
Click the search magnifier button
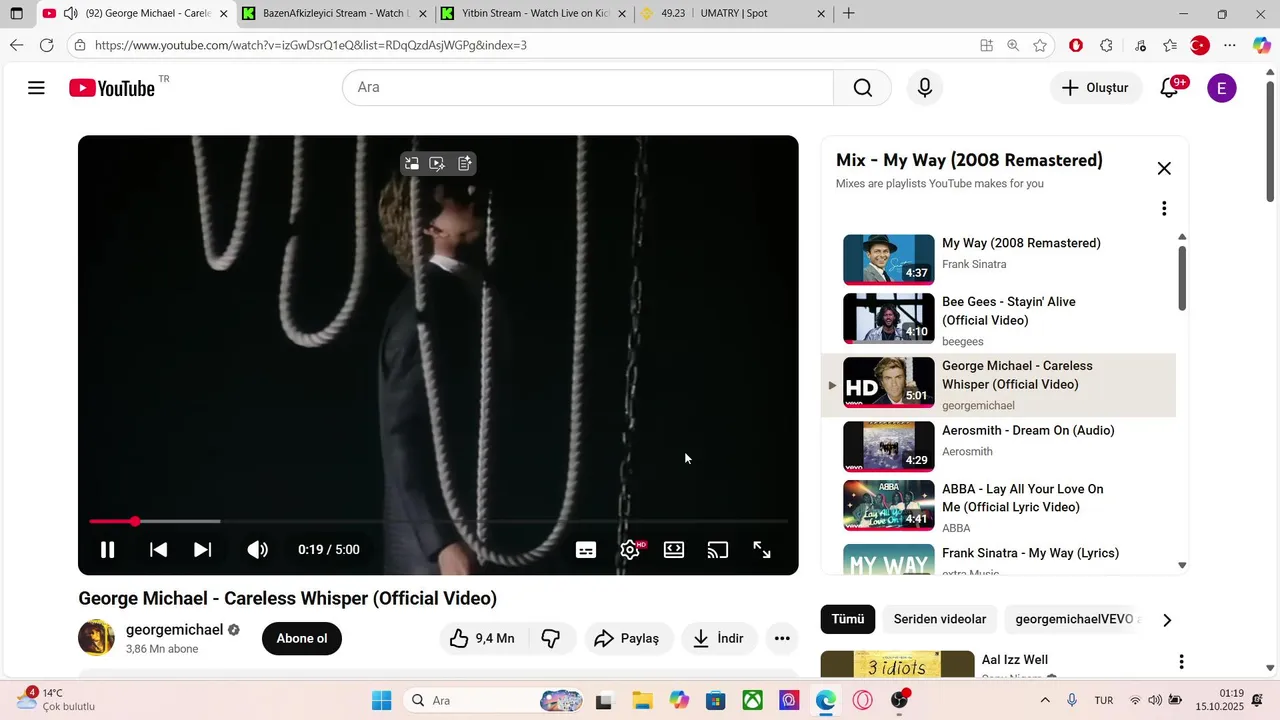click(862, 88)
